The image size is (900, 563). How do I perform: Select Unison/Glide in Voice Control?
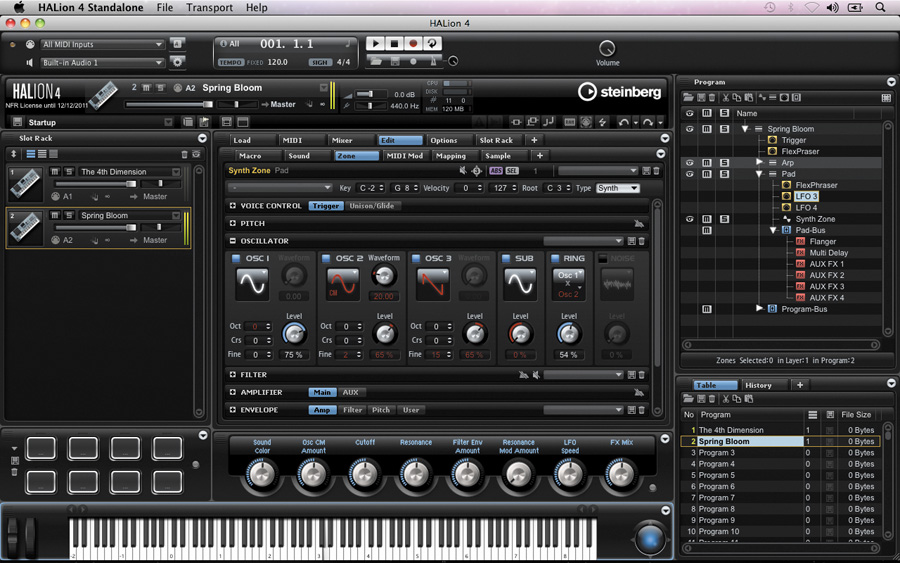pyautogui.click(x=371, y=205)
